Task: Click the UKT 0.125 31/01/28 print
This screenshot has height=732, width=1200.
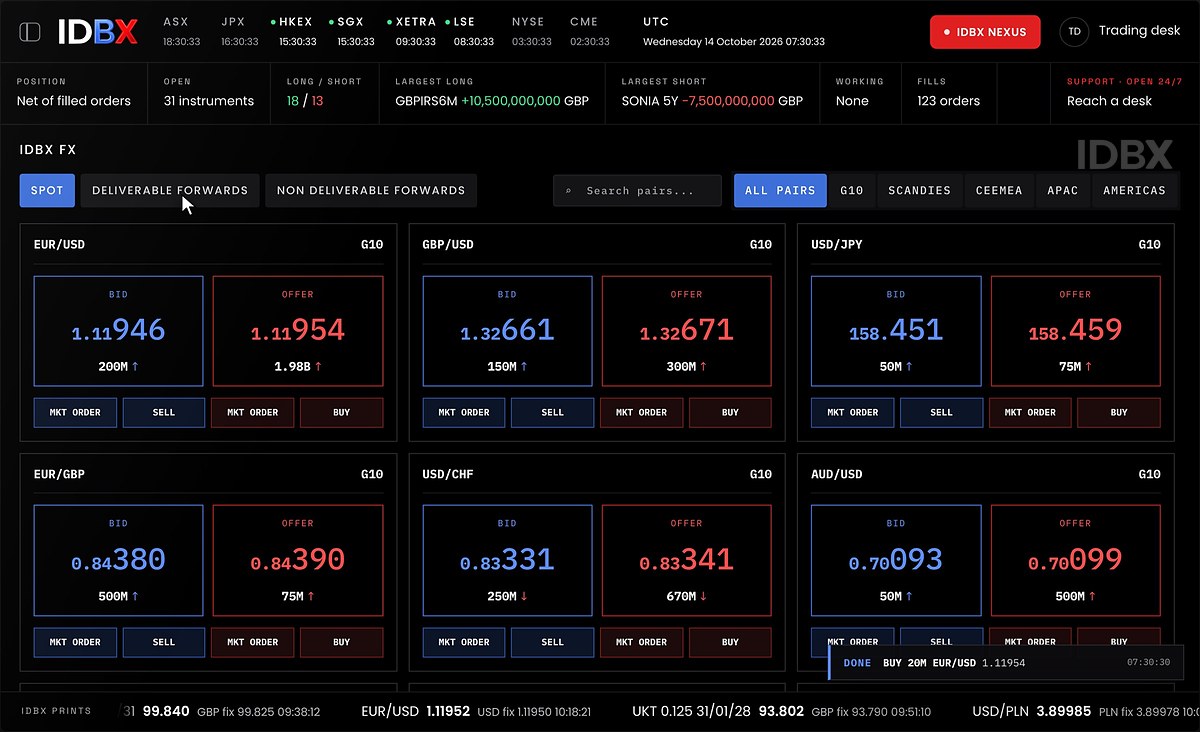Action: [x=782, y=712]
